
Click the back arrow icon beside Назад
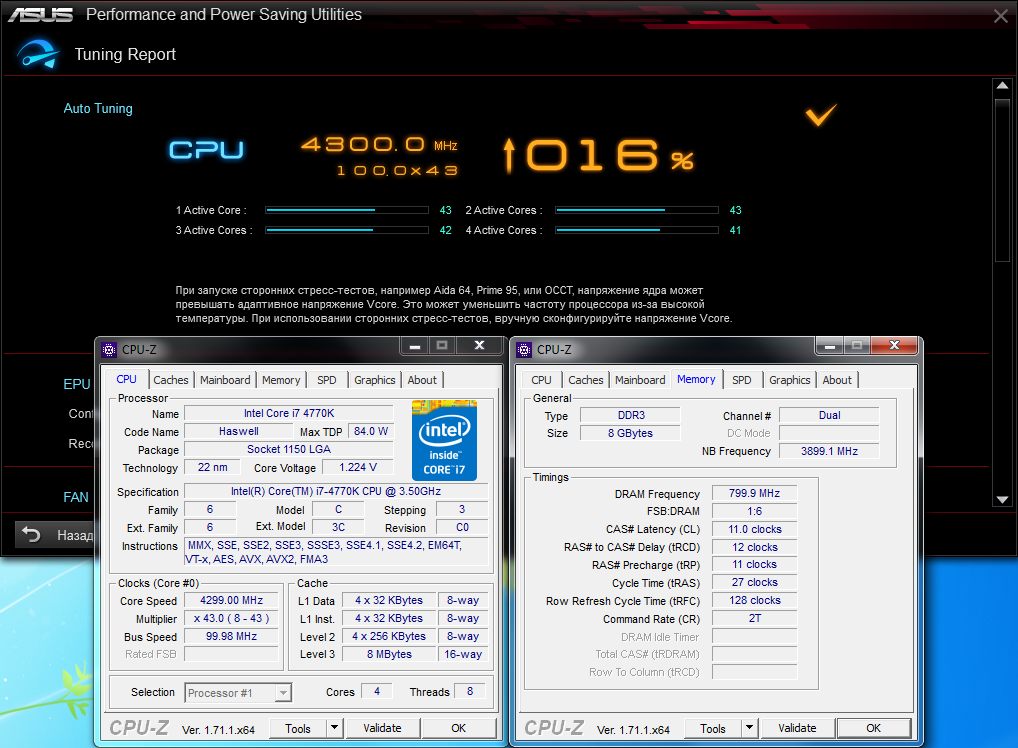tap(31, 535)
